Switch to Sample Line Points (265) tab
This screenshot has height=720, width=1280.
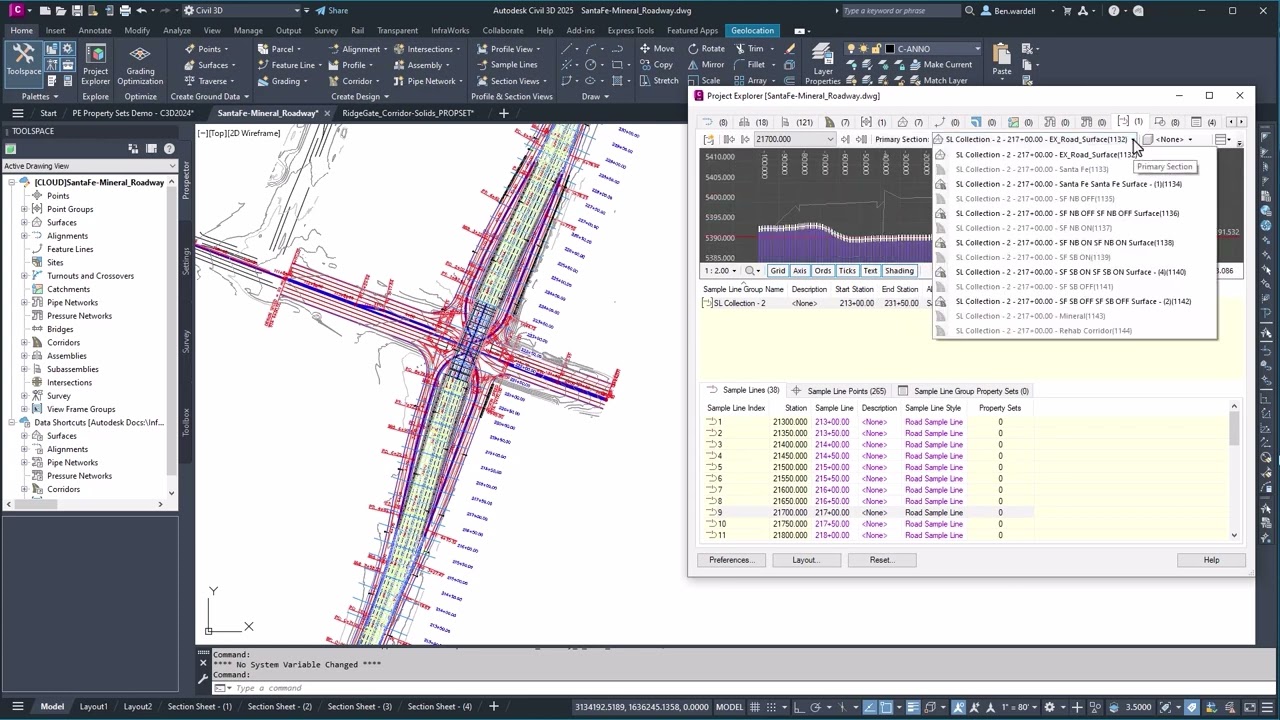point(840,391)
